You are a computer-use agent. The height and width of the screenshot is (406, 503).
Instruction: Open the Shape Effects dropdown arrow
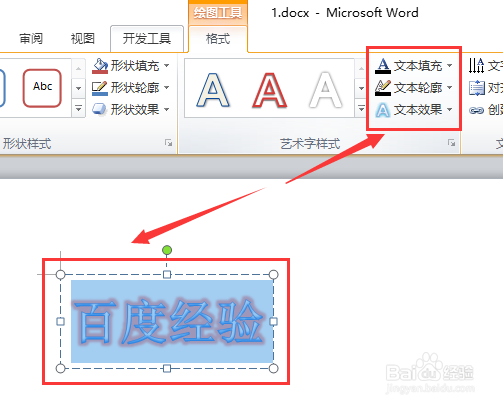coord(167,109)
